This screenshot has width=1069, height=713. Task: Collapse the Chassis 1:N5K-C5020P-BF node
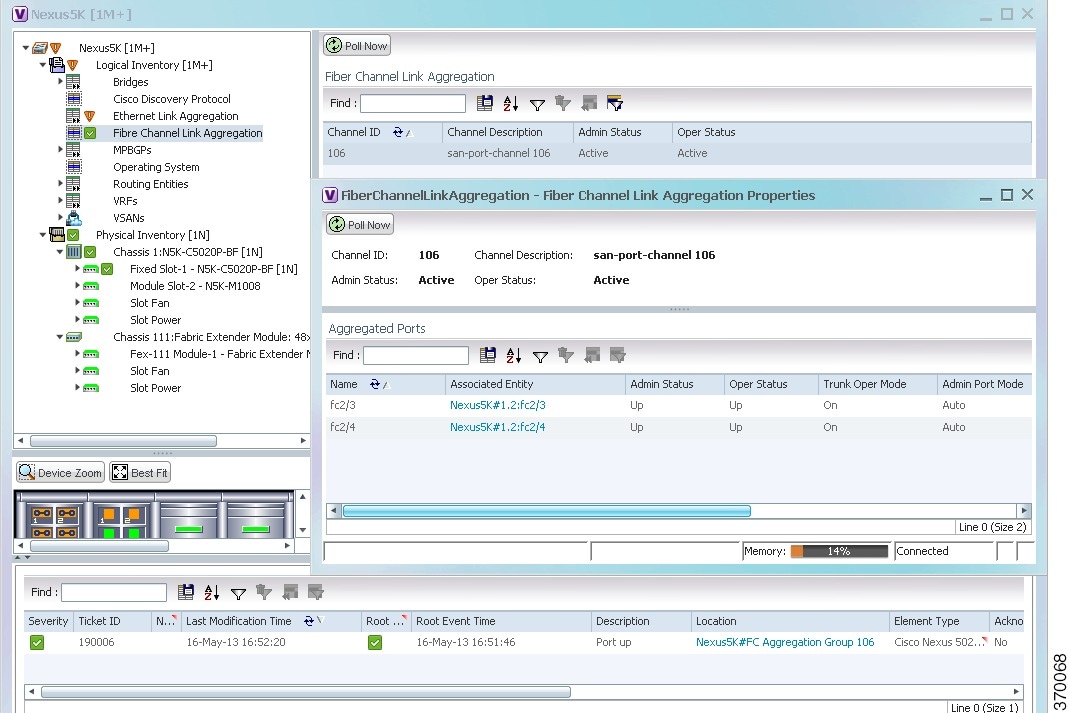(60, 252)
